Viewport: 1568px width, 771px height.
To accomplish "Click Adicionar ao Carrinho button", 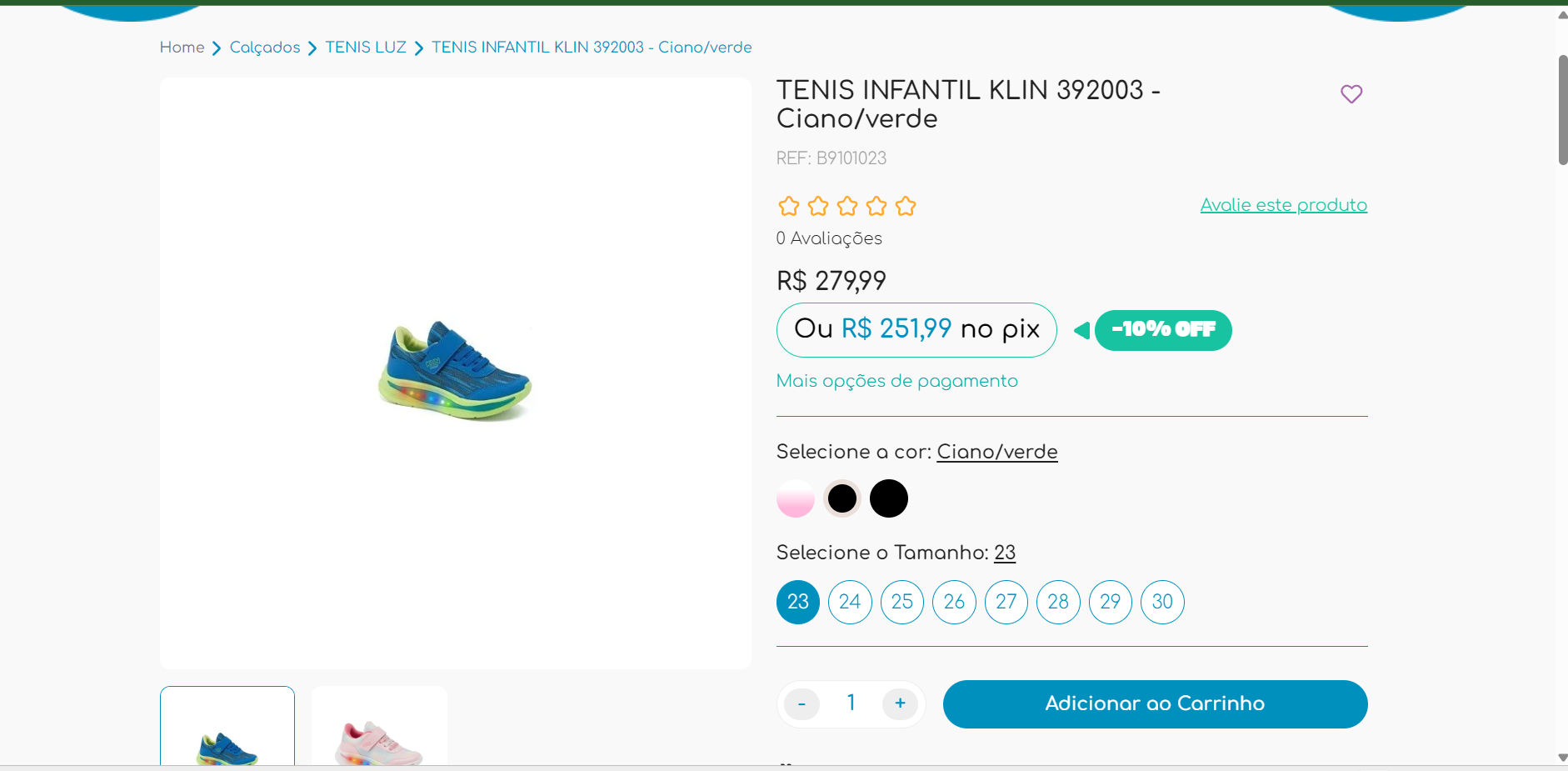I will 1155,703.
